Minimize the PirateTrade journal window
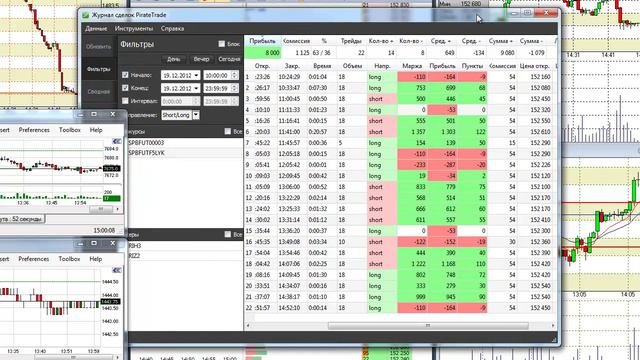This screenshot has width=640, height=360. pyautogui.click(x=514, y=13)
